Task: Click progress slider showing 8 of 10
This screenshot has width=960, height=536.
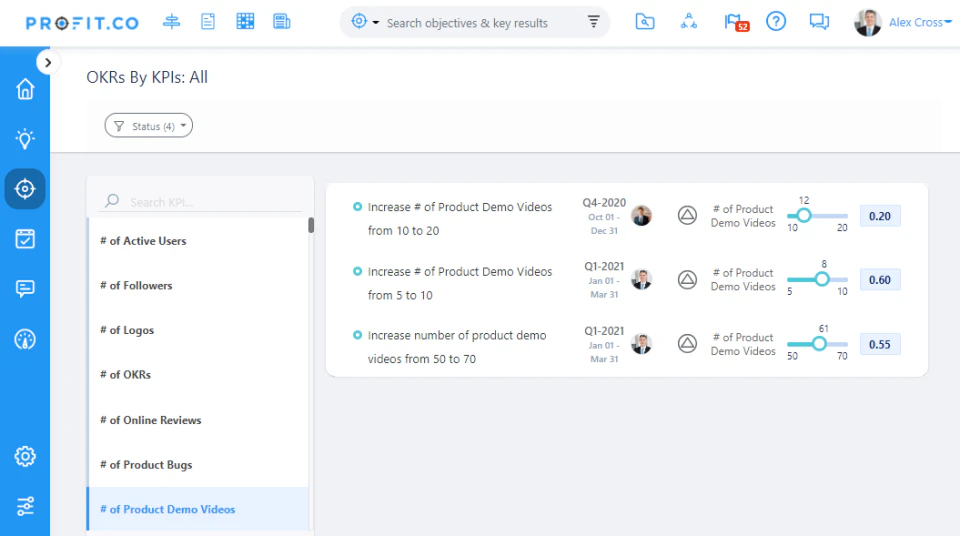Action: pos(817,279)
